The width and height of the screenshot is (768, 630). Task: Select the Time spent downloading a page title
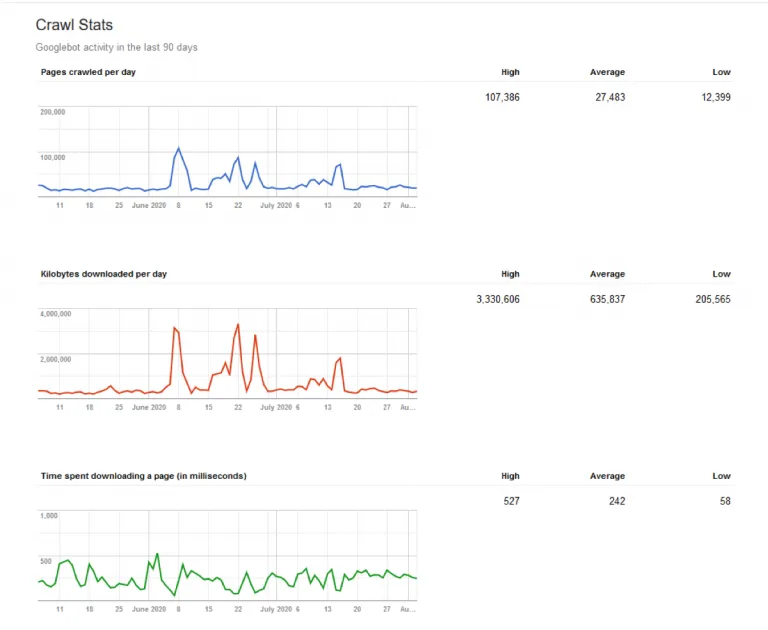[x=144, y=476]
